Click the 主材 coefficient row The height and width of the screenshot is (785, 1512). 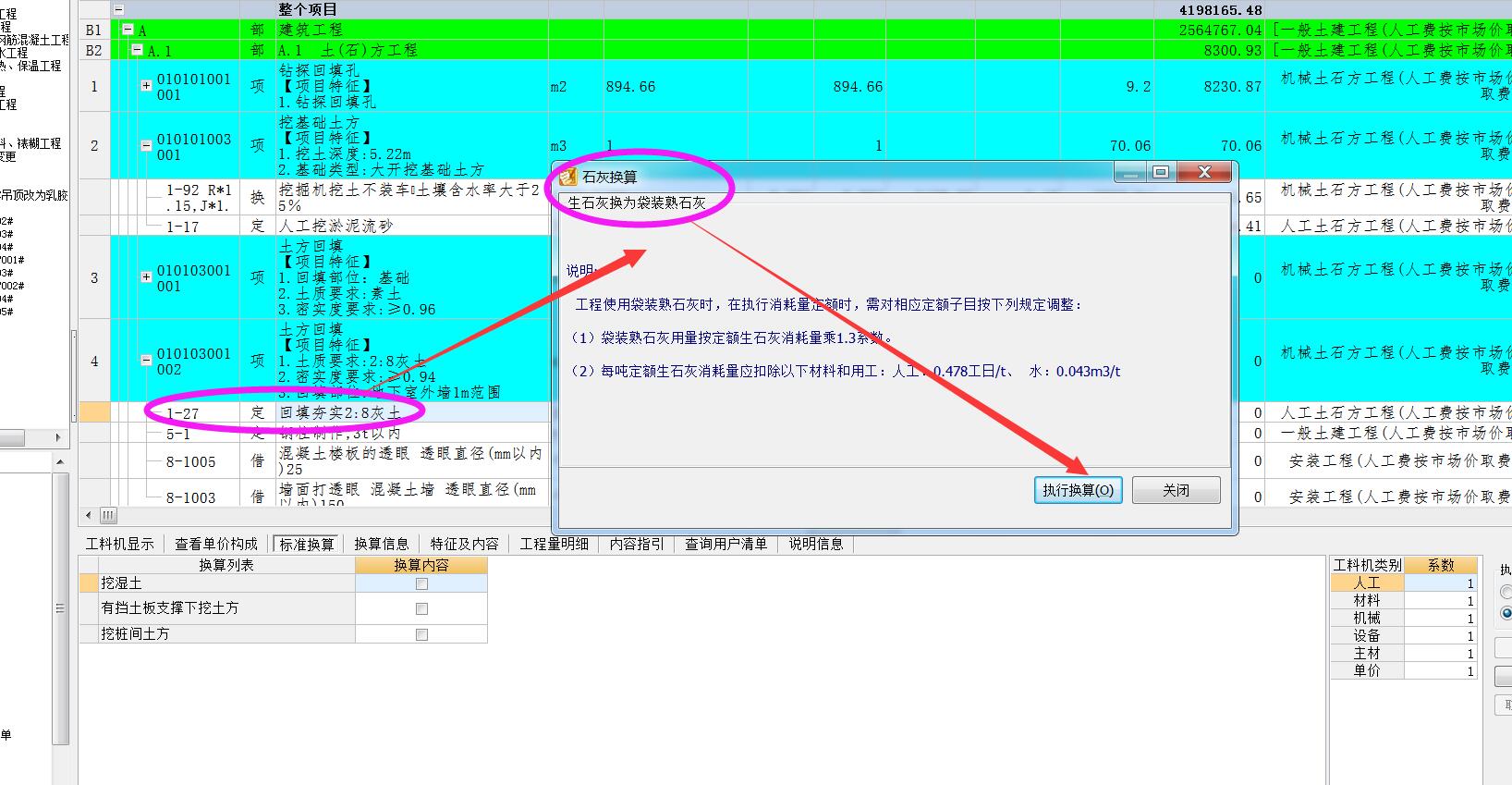coord(1404,654)
